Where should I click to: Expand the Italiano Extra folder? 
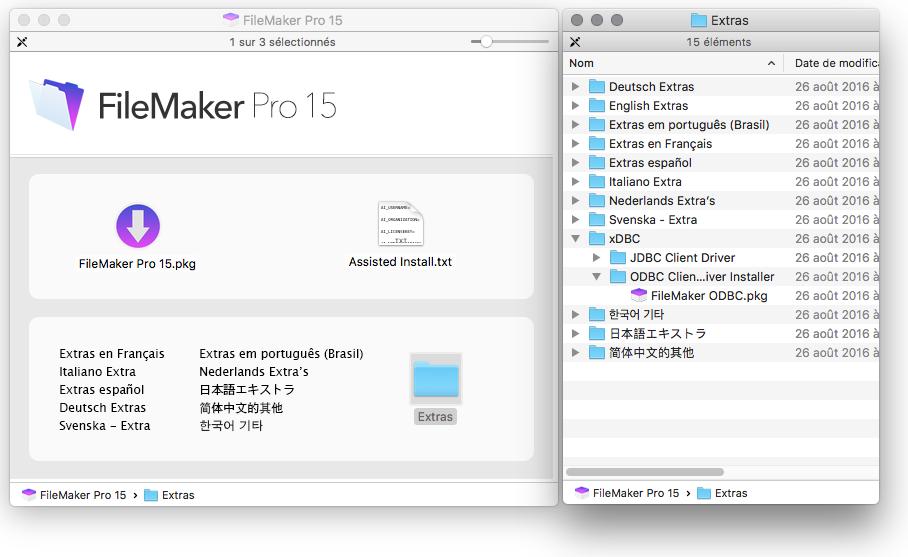pos(575,182)
